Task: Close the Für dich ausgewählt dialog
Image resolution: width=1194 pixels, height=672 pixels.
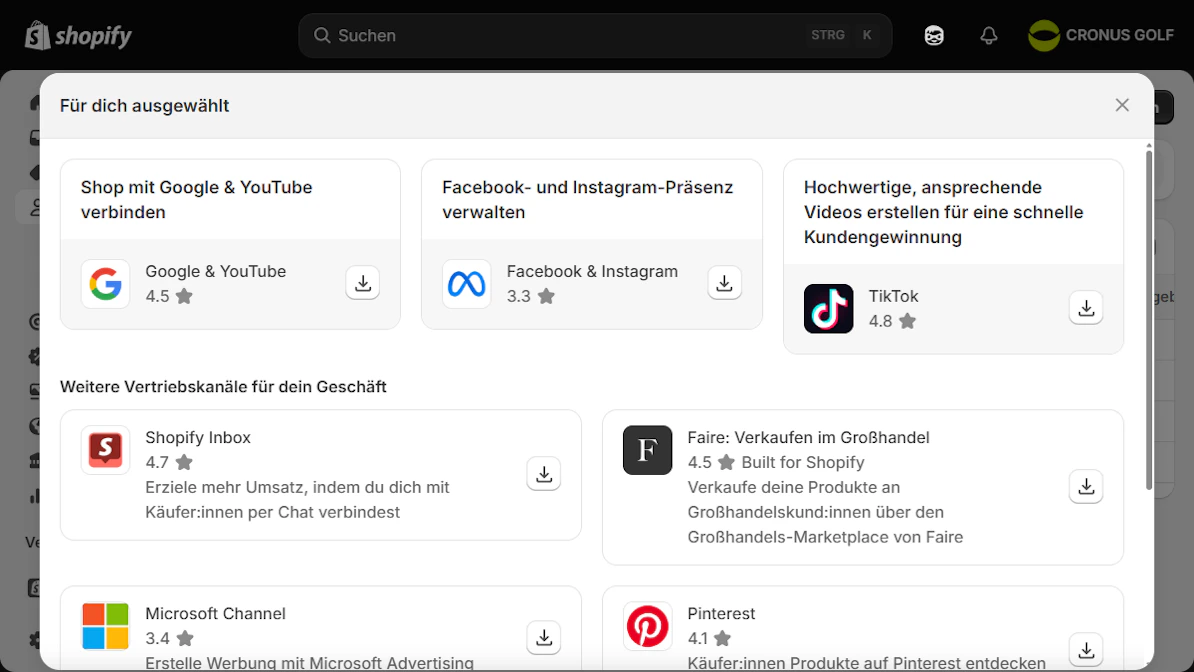Action: coord(1122,105)
